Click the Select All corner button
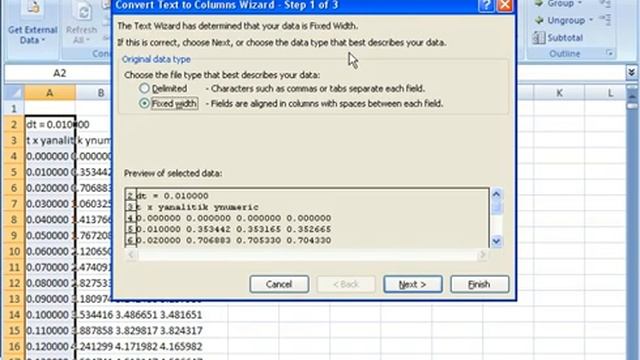This screenshot has width=640, height=360. (14, 93)
